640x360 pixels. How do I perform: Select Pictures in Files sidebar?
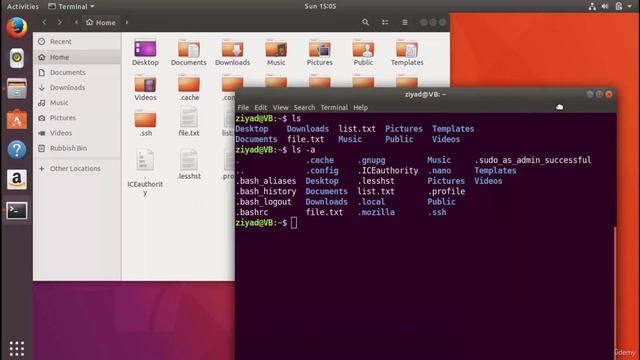pyautogui.click(x=77, y=118)
